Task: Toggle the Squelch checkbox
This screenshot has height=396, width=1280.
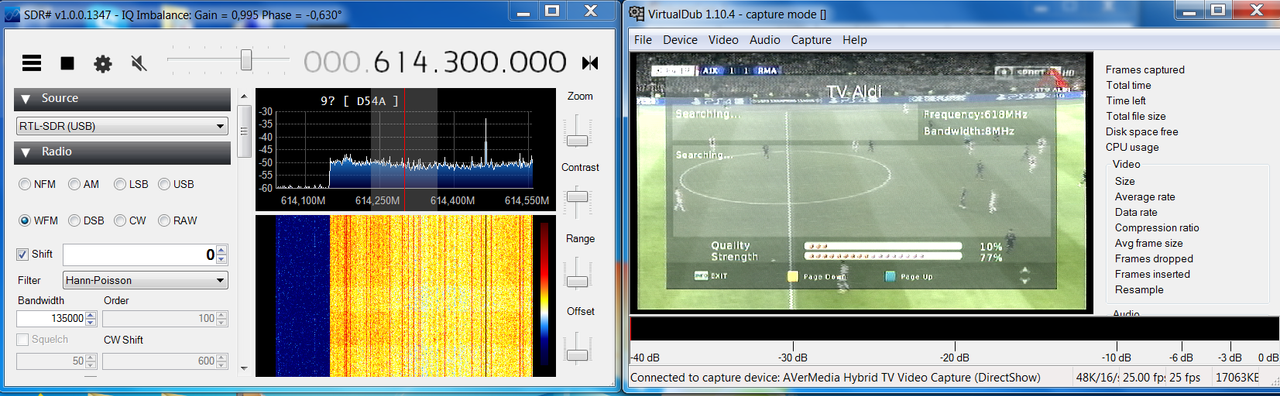Action: coord(23,340)
